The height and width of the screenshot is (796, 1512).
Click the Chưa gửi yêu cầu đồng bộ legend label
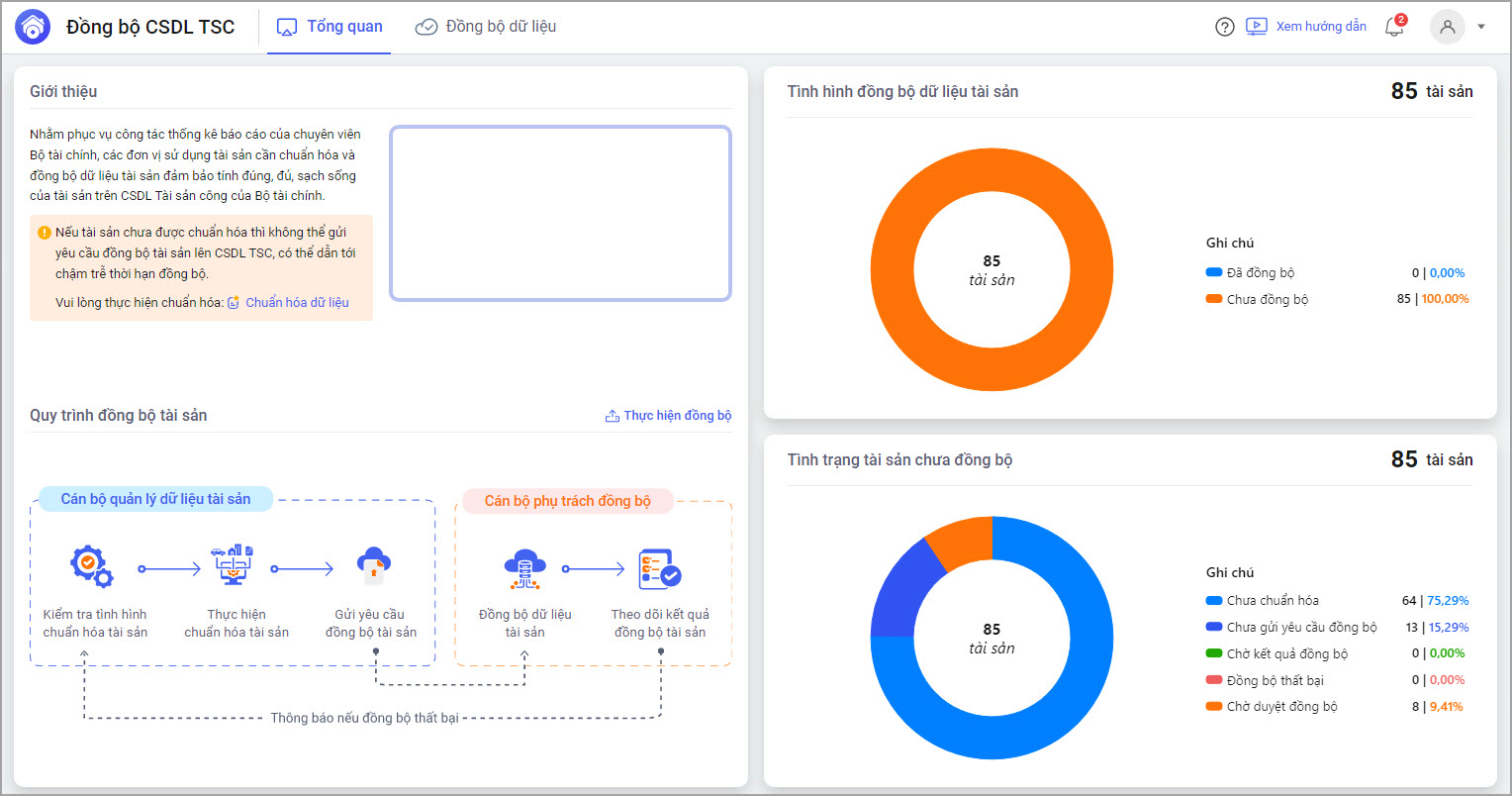tap(1302, 628)
